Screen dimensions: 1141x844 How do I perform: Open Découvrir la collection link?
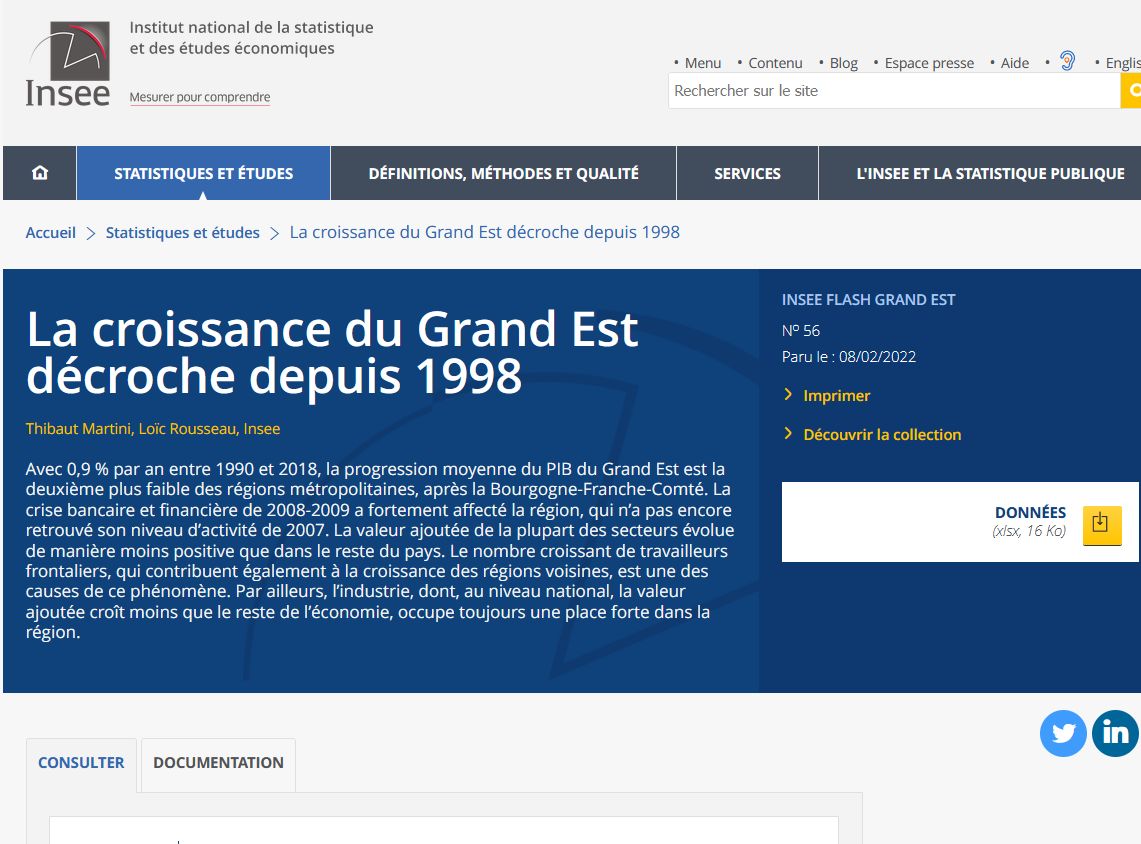click(x=882, y=434)
